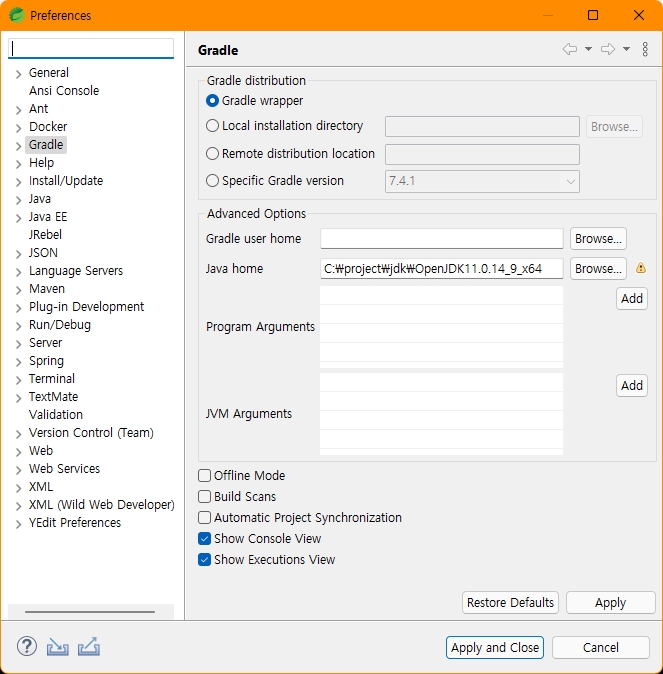Screen dimensions: 663x674
Task: Open the three-dot view menu
Action: [x=645, y=49]
